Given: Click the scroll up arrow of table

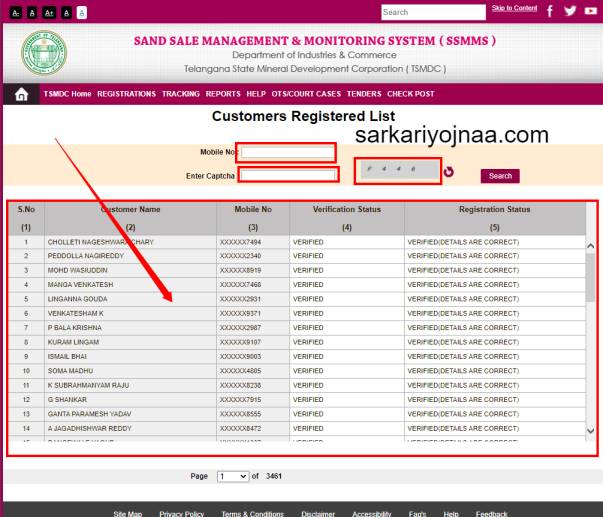Looking at the screenshot, I should tap(591, 245).
